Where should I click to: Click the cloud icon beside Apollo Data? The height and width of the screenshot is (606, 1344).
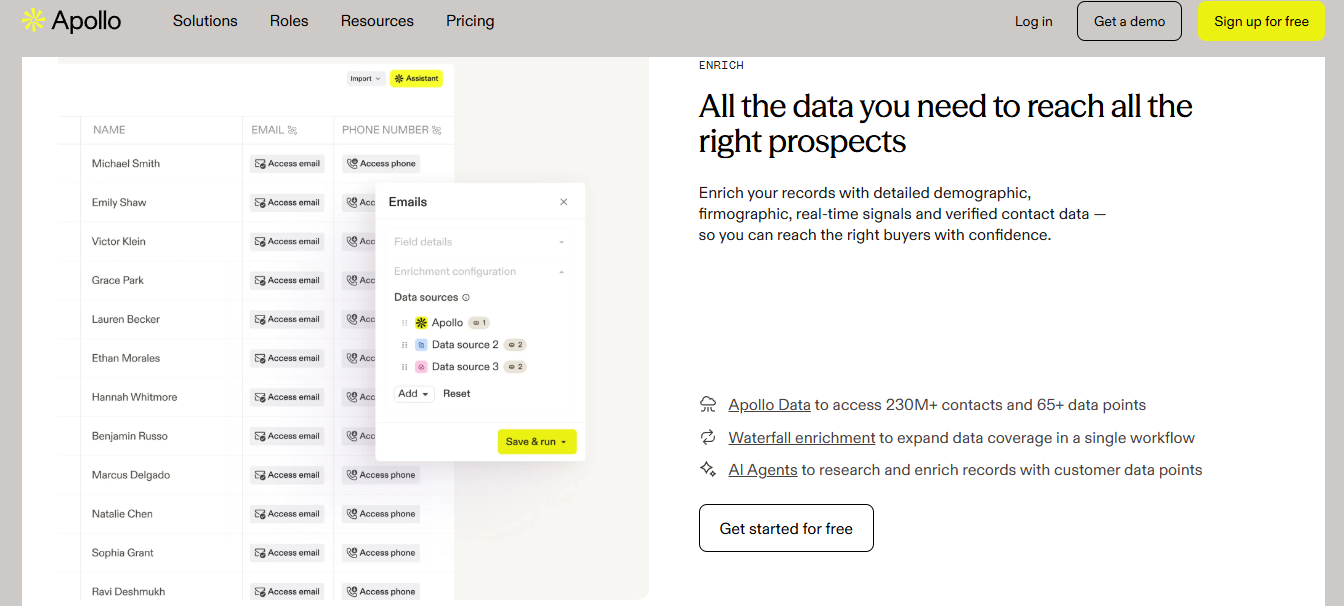(x=708, y=405)
